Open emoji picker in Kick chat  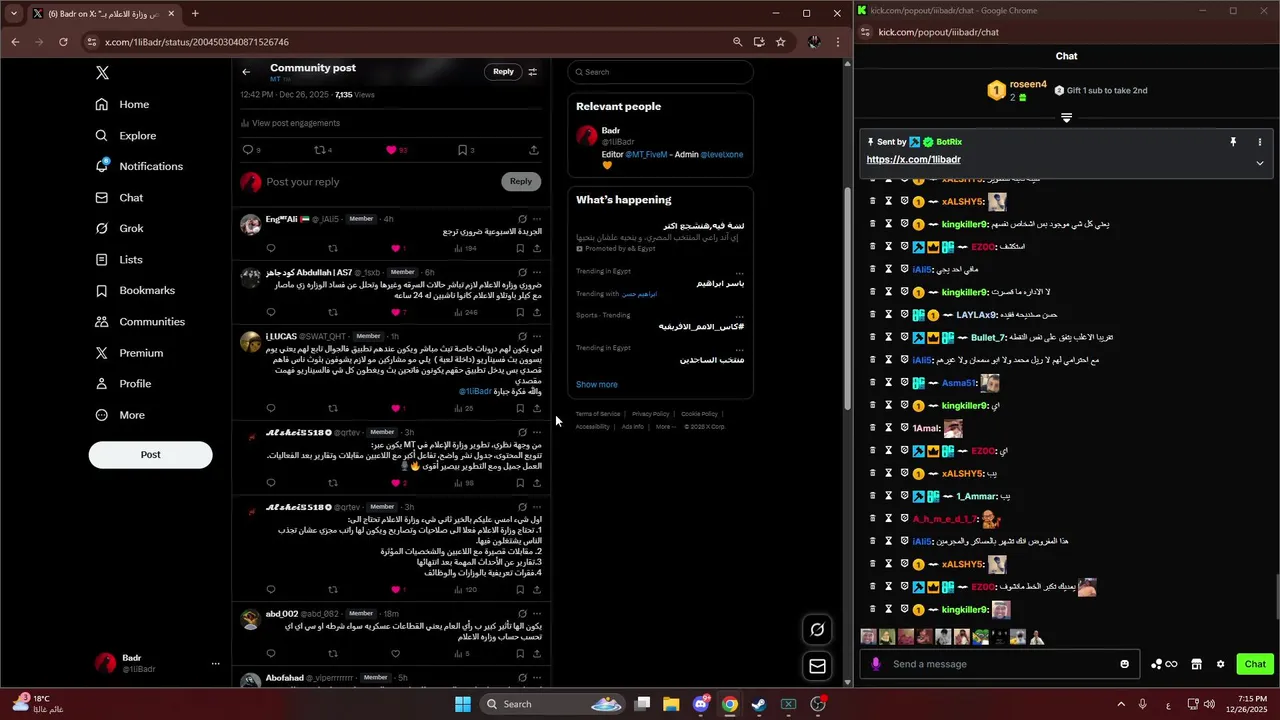coord(1125,664)
